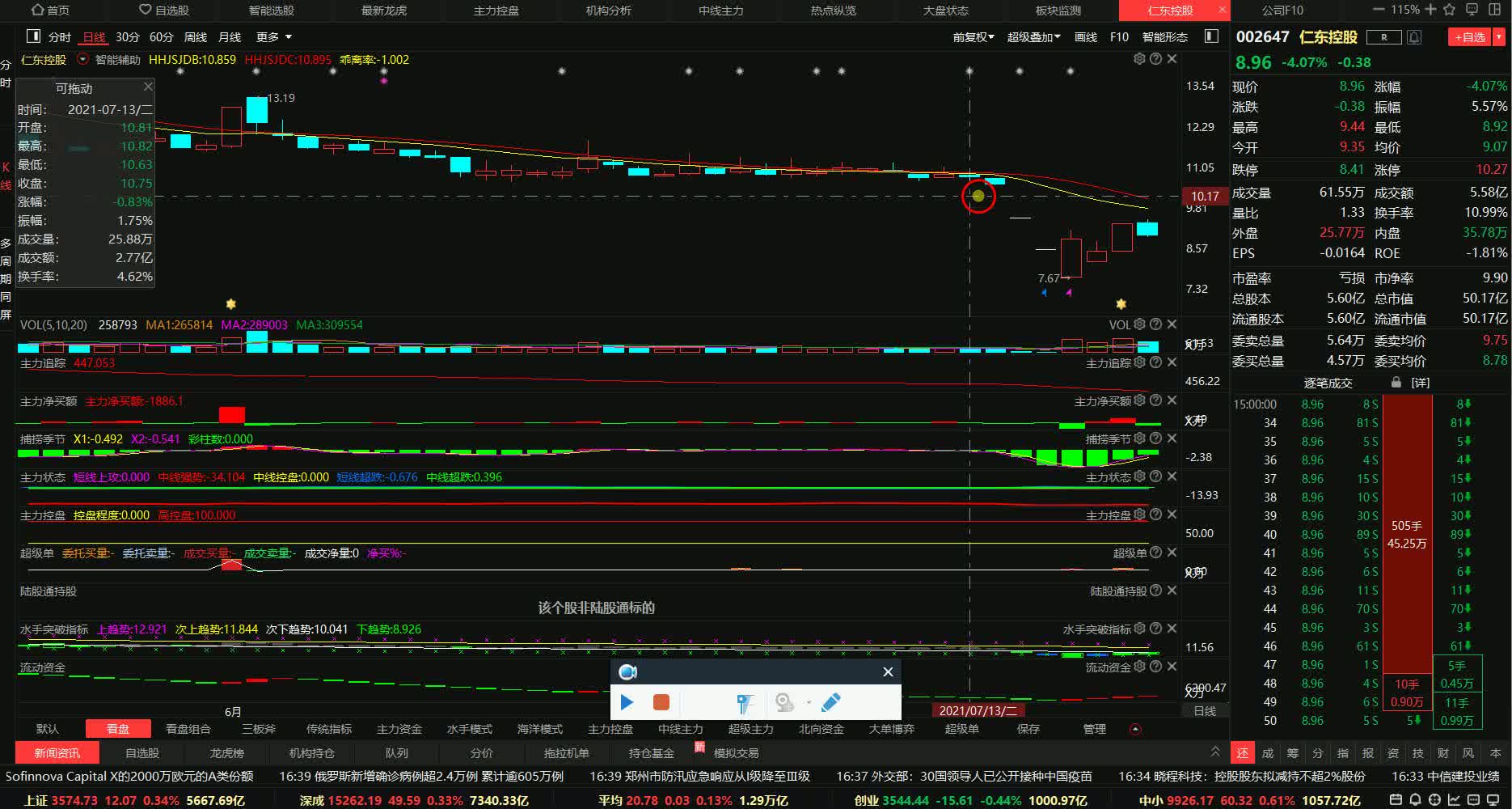Toggle the right panel icon beside 智能形态
The image size is (1512, 809).
click(1211, 36)
